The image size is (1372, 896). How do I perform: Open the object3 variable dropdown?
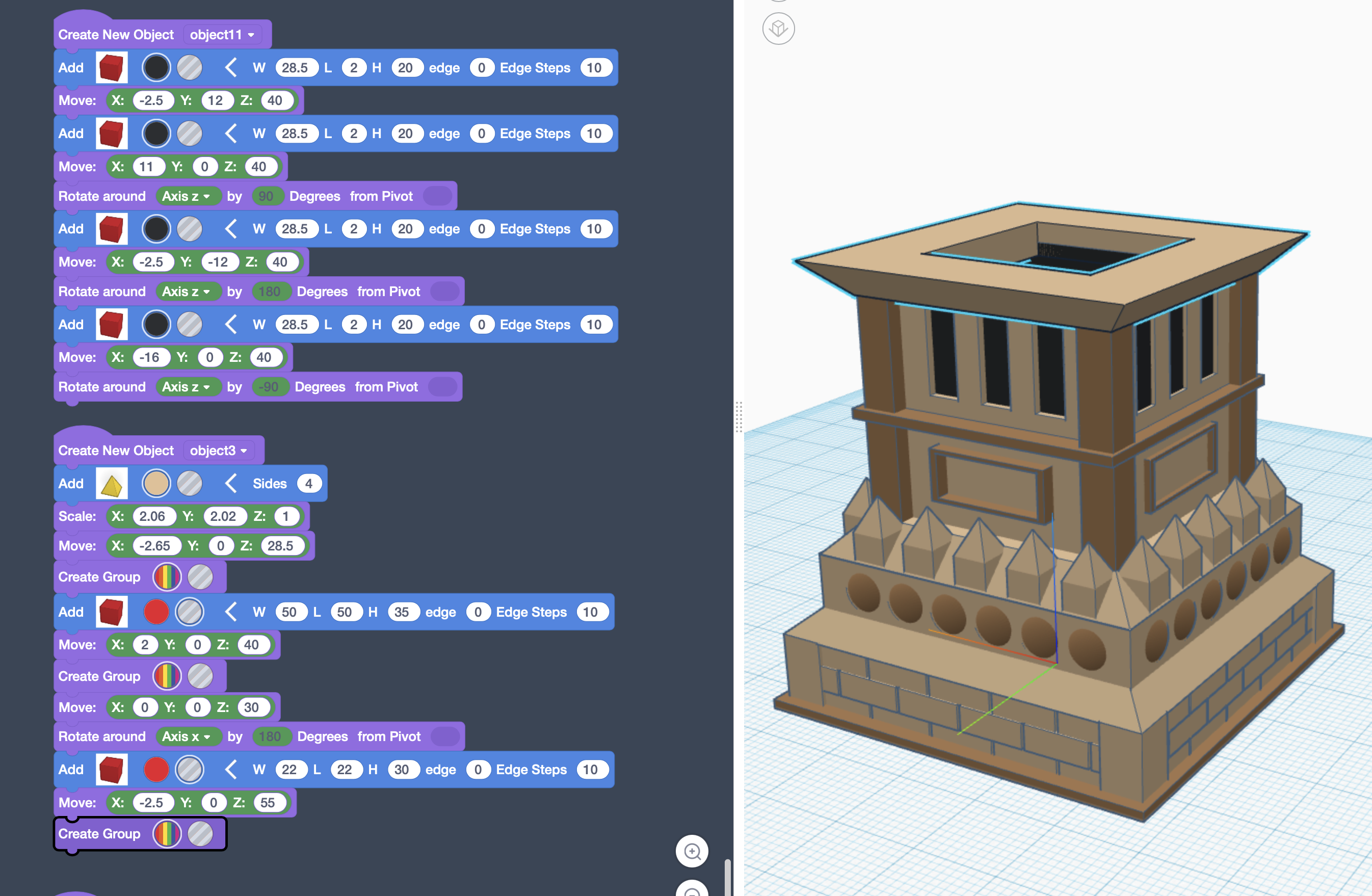pos(219,451)
